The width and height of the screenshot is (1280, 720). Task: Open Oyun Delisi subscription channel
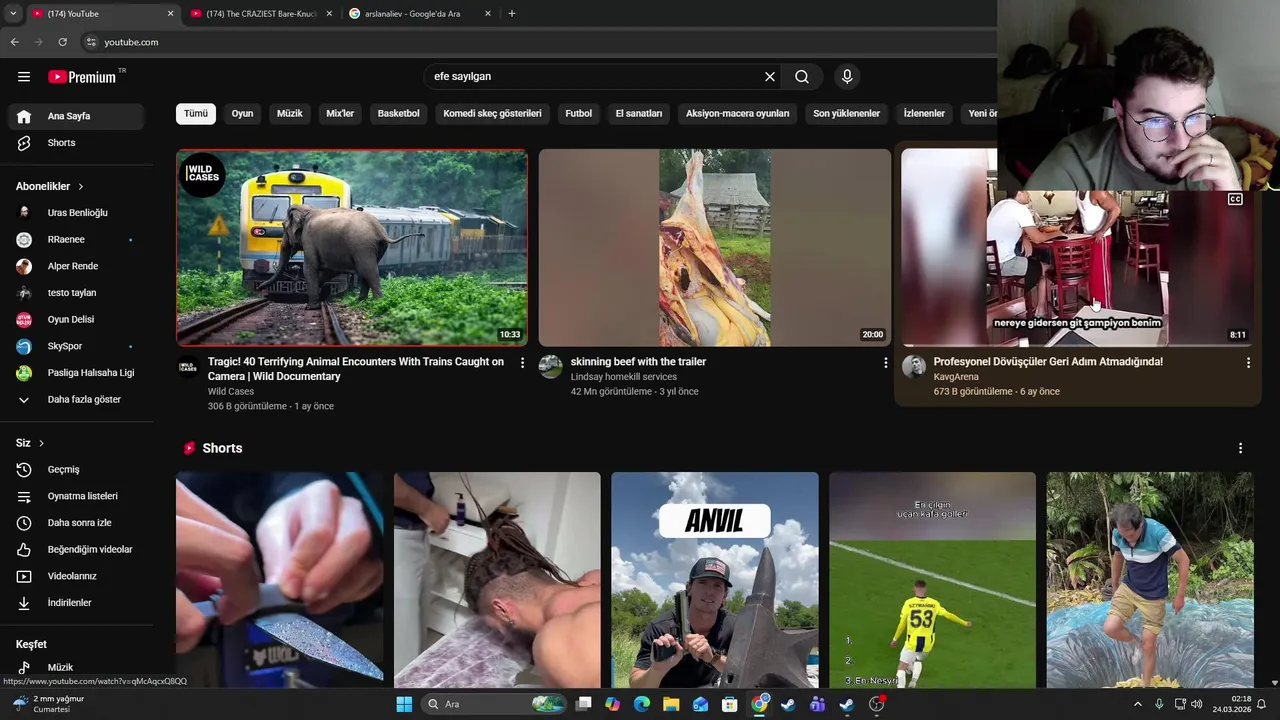tap(76, 320)
